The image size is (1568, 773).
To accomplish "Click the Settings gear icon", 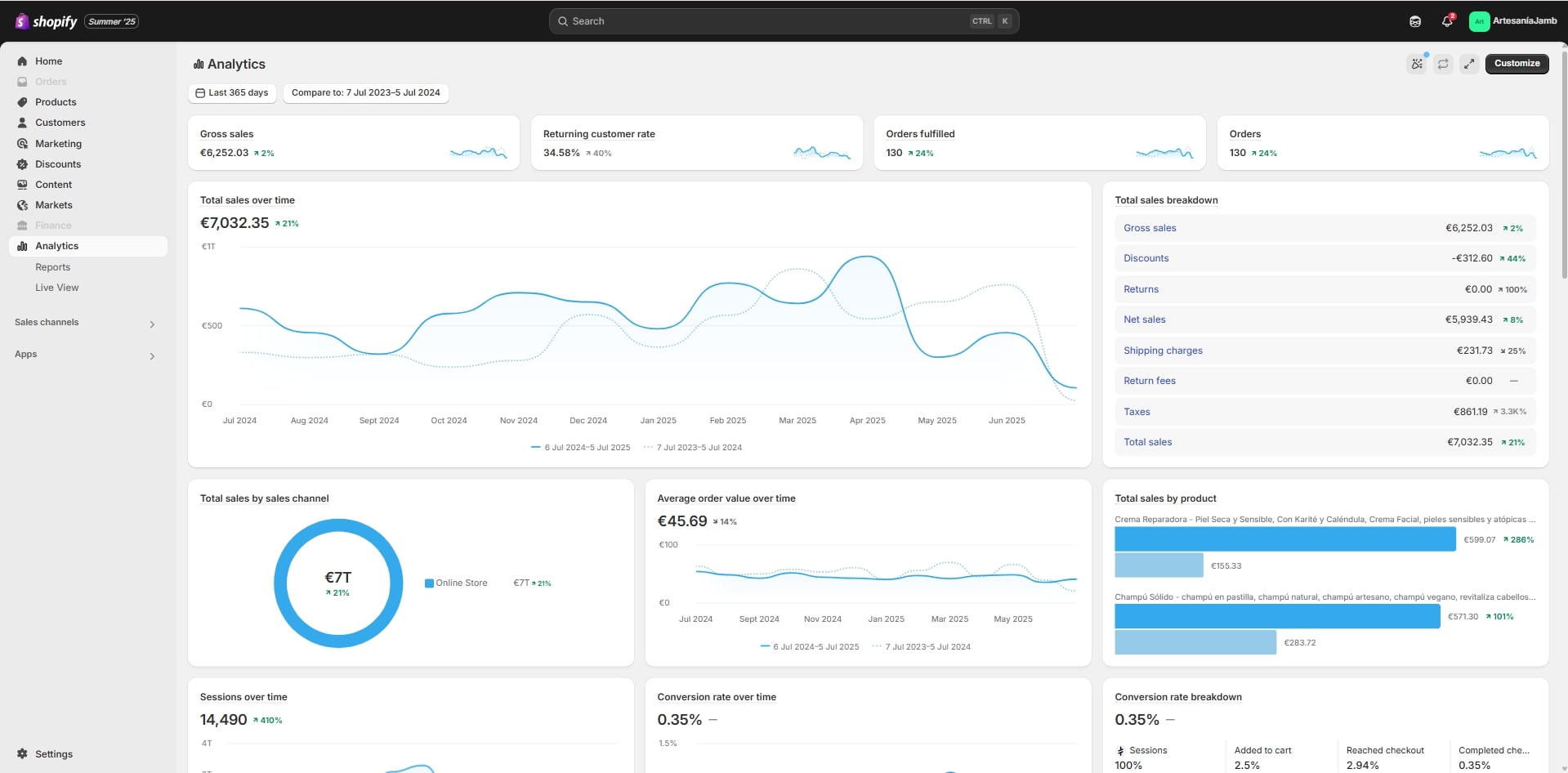I will coord(22,754).
